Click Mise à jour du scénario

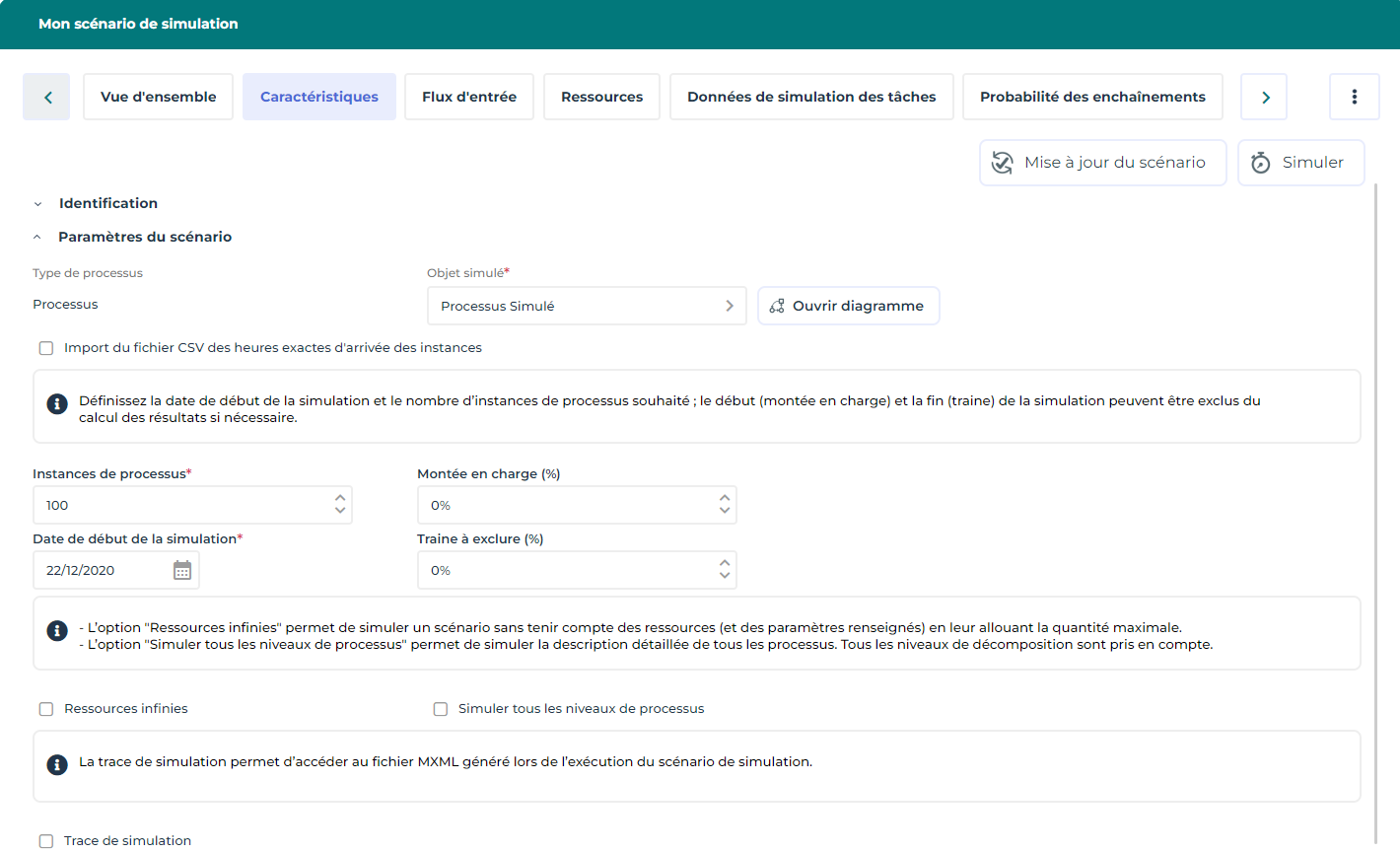[x=1101, y=163]
